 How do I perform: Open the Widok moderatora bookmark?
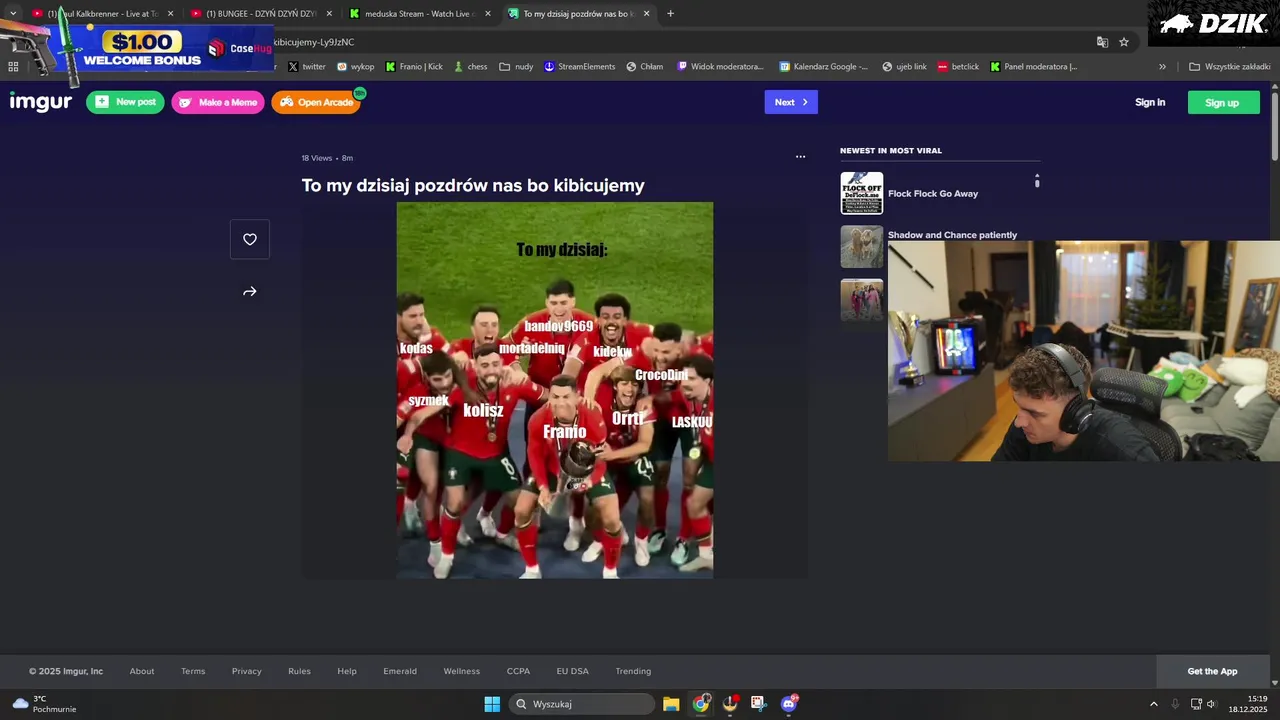(x=721, y=67)
